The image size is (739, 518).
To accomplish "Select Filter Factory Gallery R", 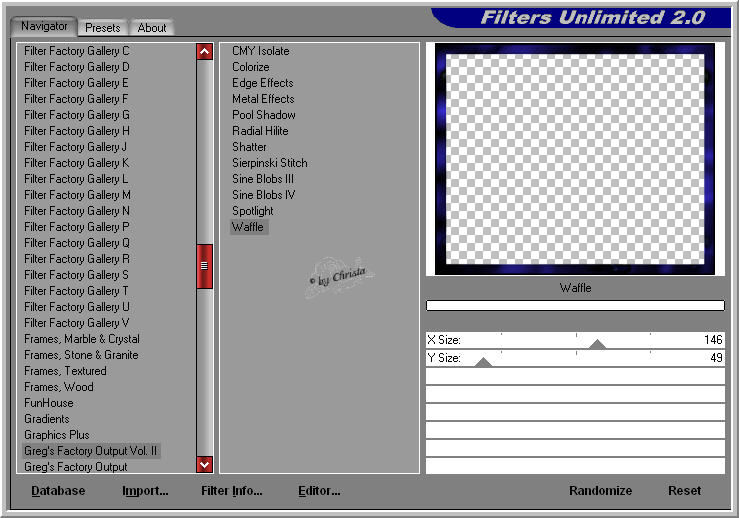I will tap(77, 259).
